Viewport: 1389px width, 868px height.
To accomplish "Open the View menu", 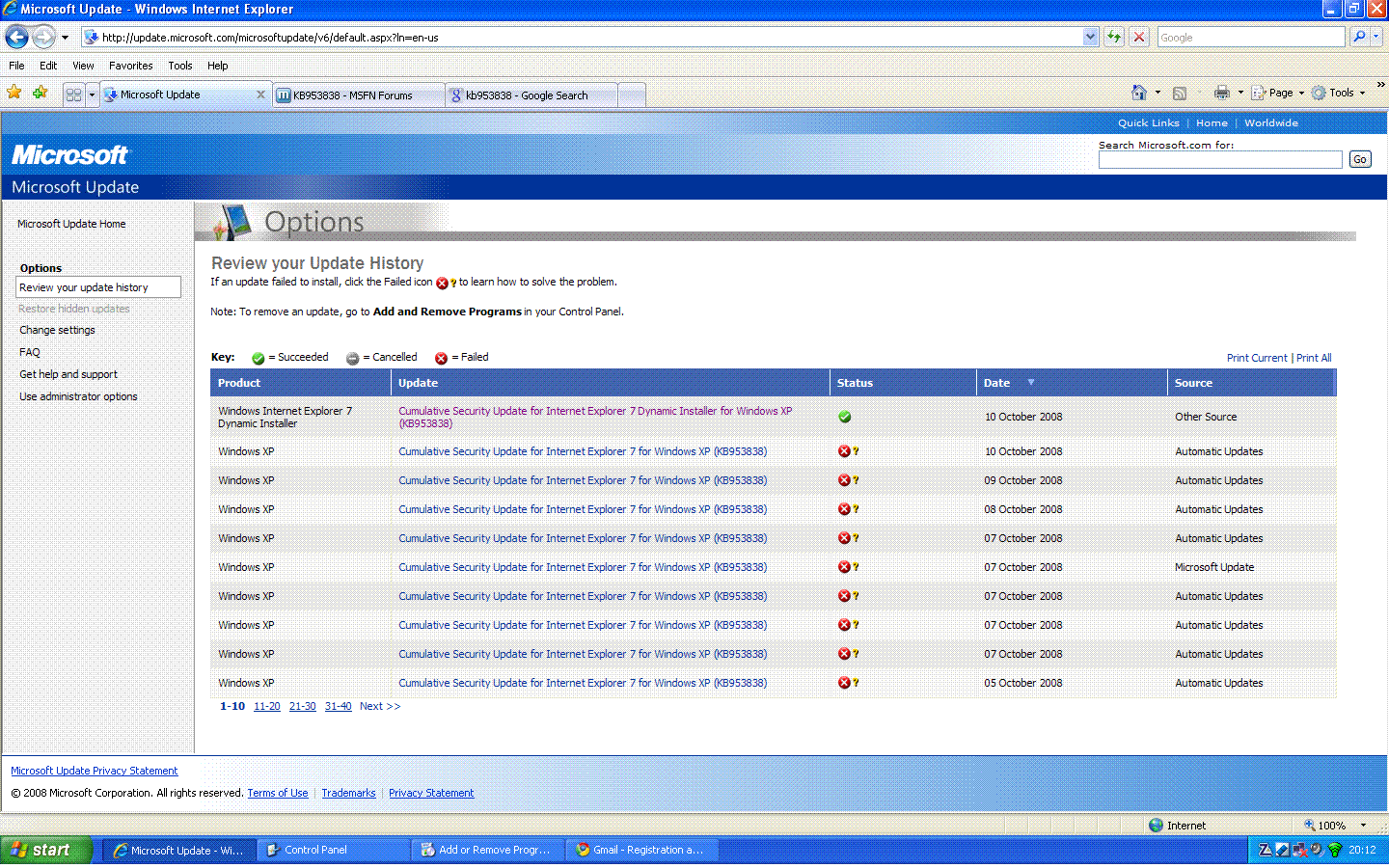I will [x=83, y=66].
